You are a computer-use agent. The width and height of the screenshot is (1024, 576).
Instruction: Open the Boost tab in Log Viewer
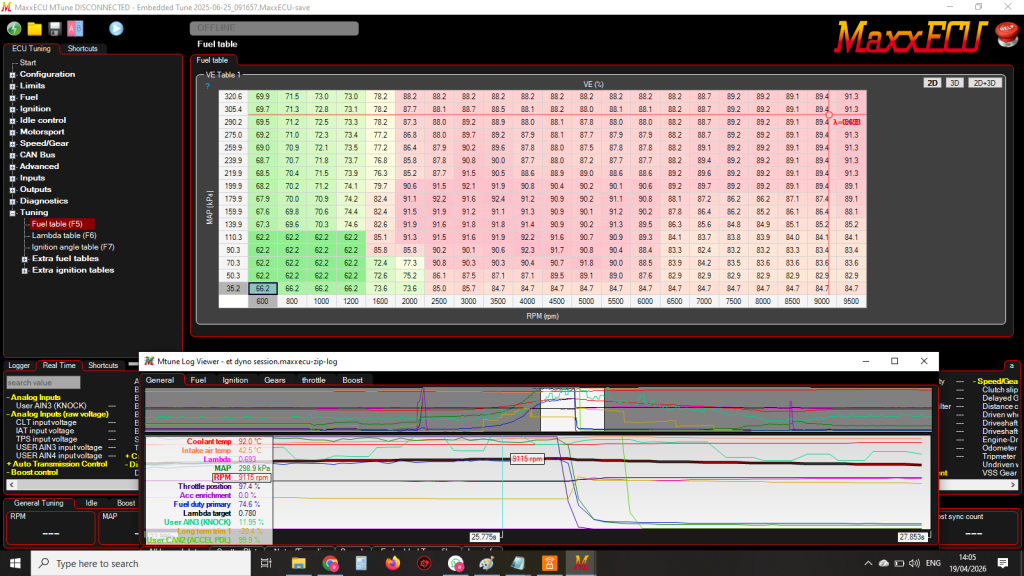(352, 380)
